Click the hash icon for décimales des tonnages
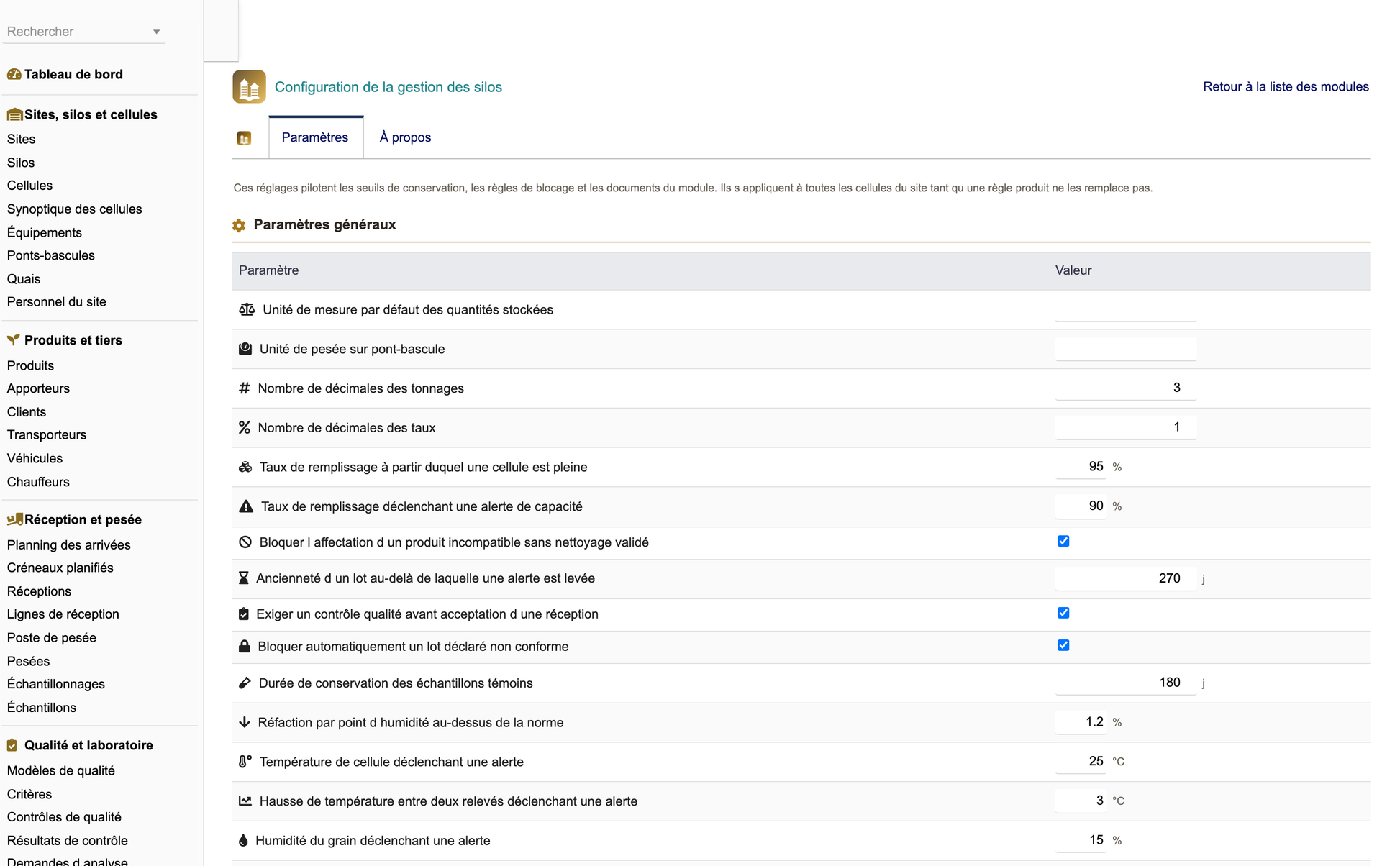This screenshot has width=1400, height=866. [x=245, y=388]
